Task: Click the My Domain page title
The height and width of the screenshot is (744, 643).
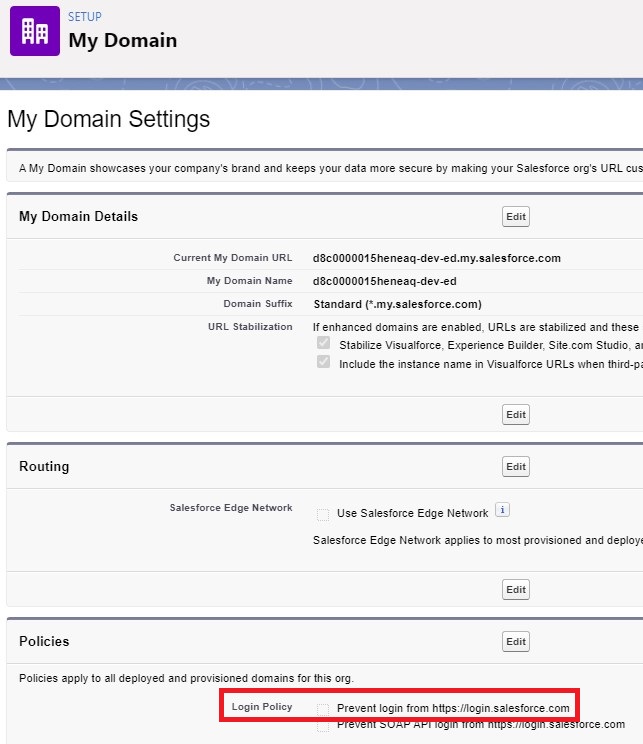Action: click(123, 41)
